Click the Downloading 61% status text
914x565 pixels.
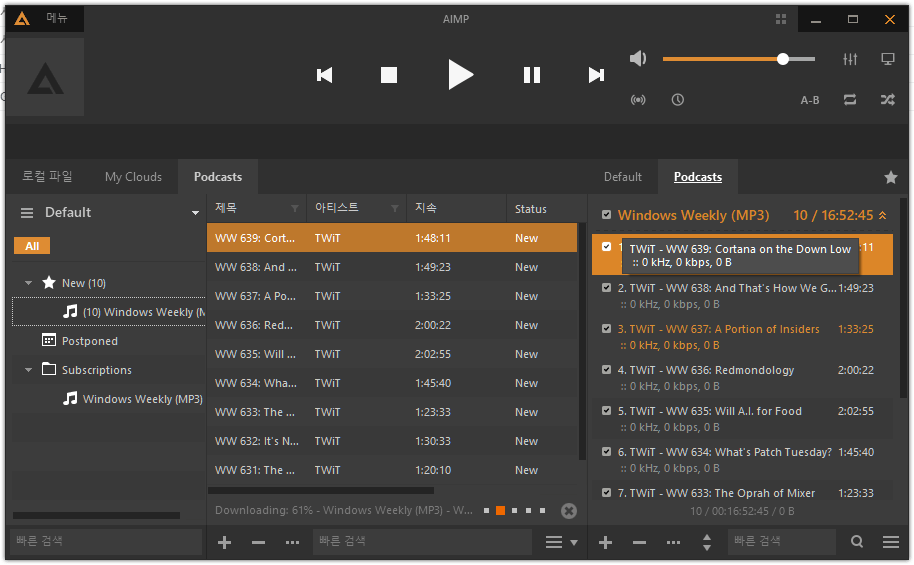[344, 510]
